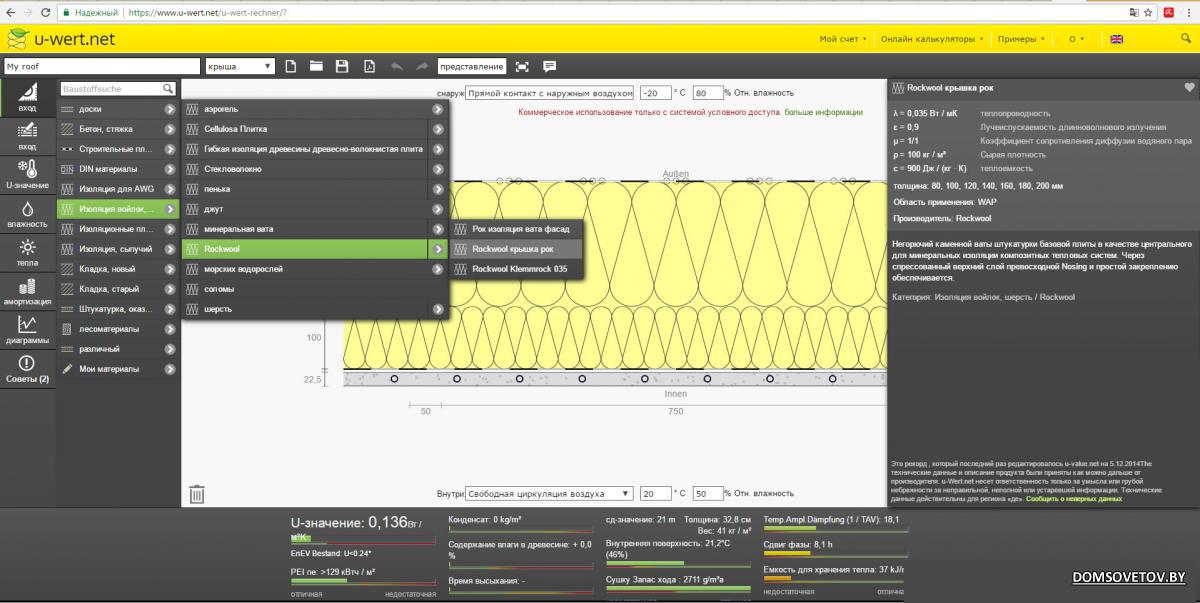This screenshot has width=1200, height=603.
Task: Click the undo arrow
Action: 397,66
